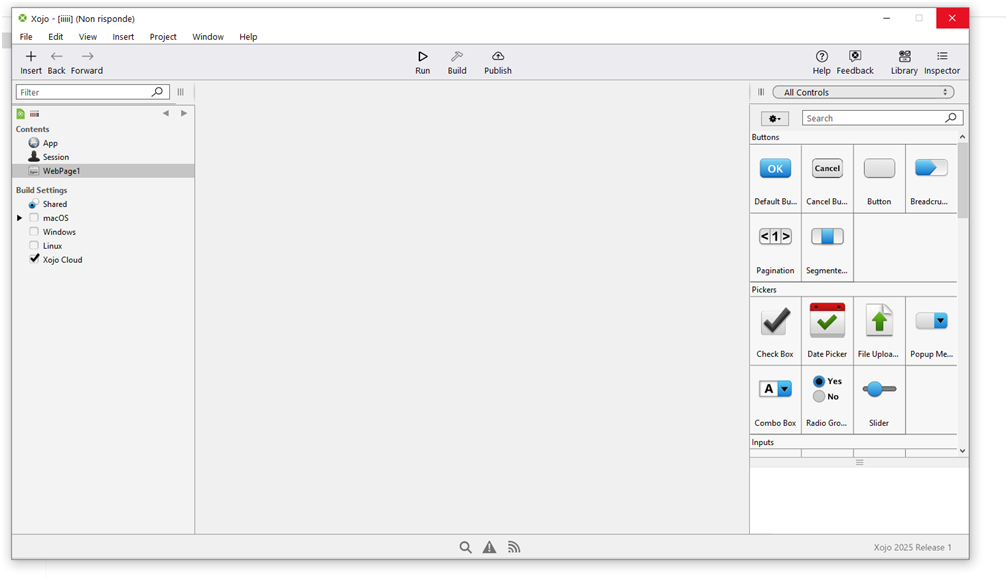Pick the Check Box control from library
The image size is (1008, 581).
click(x=775, y=330)
